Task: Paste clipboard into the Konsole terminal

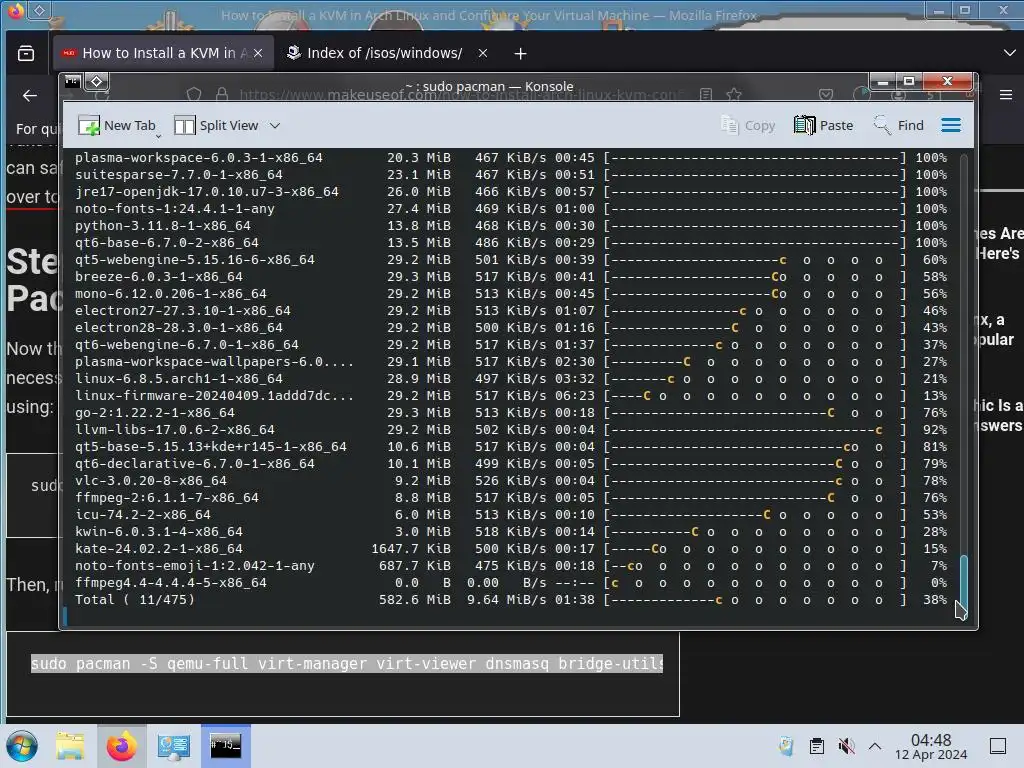Action: tap(824, 125)
